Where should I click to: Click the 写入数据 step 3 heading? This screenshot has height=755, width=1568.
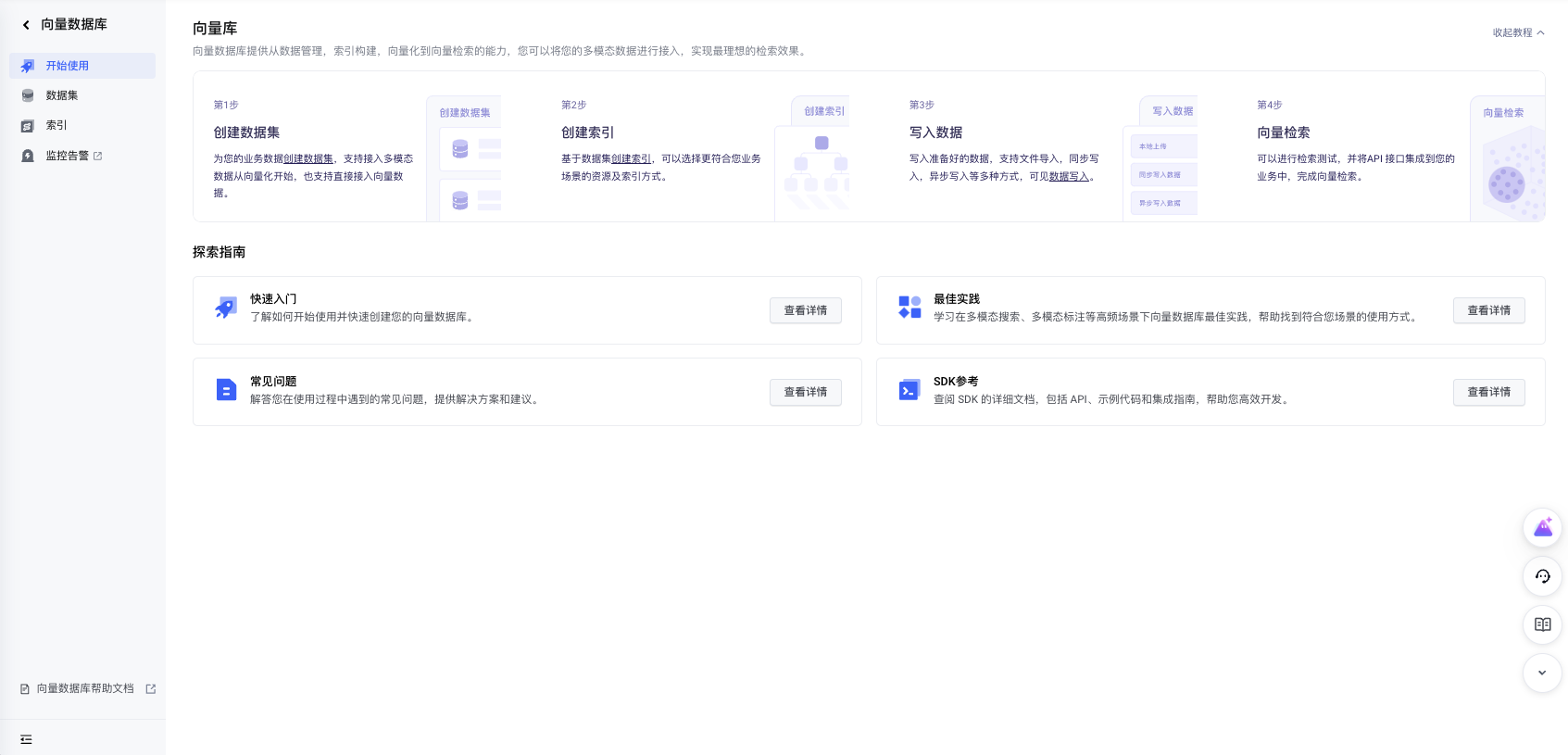pyautogui.click(x=935, y=132)
